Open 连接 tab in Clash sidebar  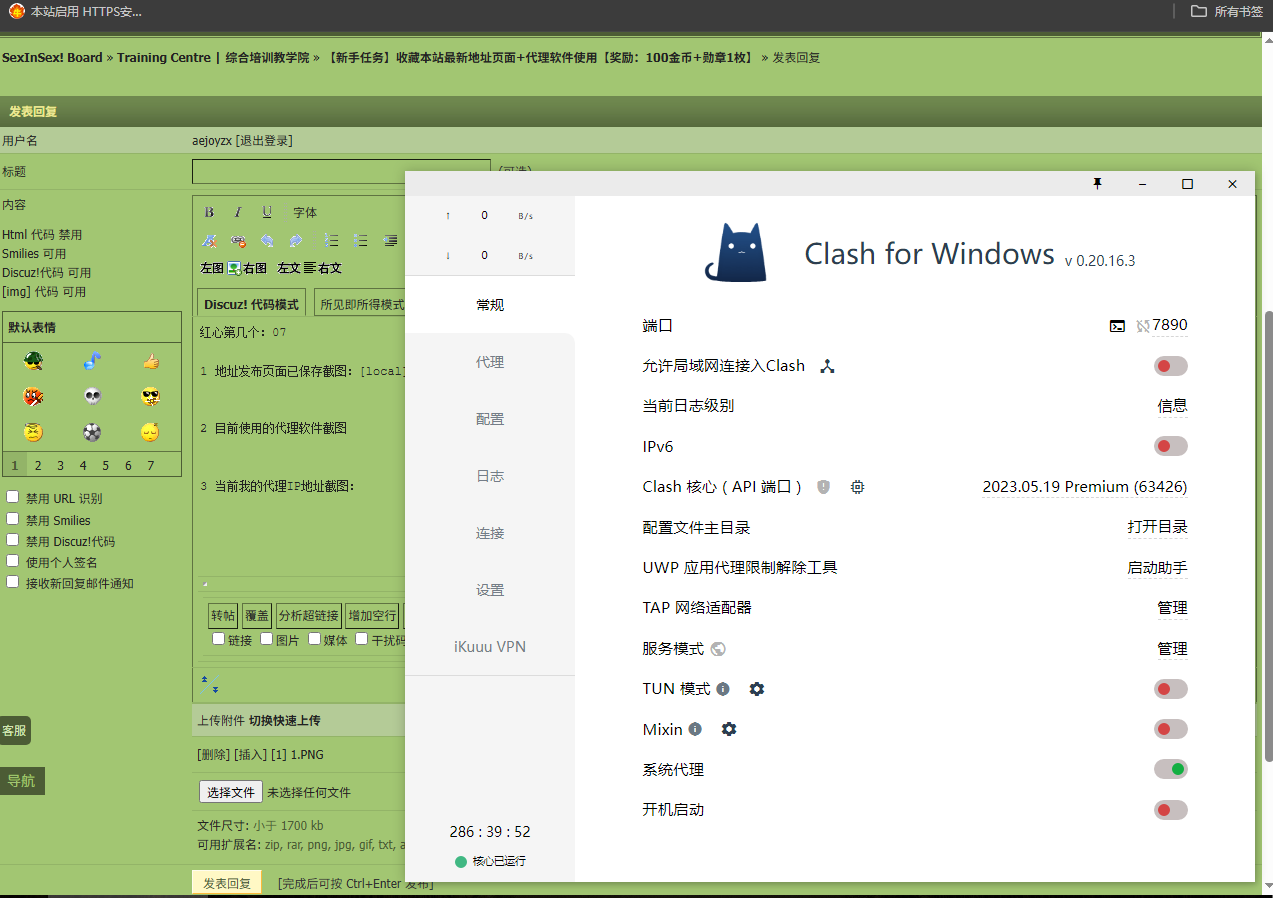[x=490, y=533]
